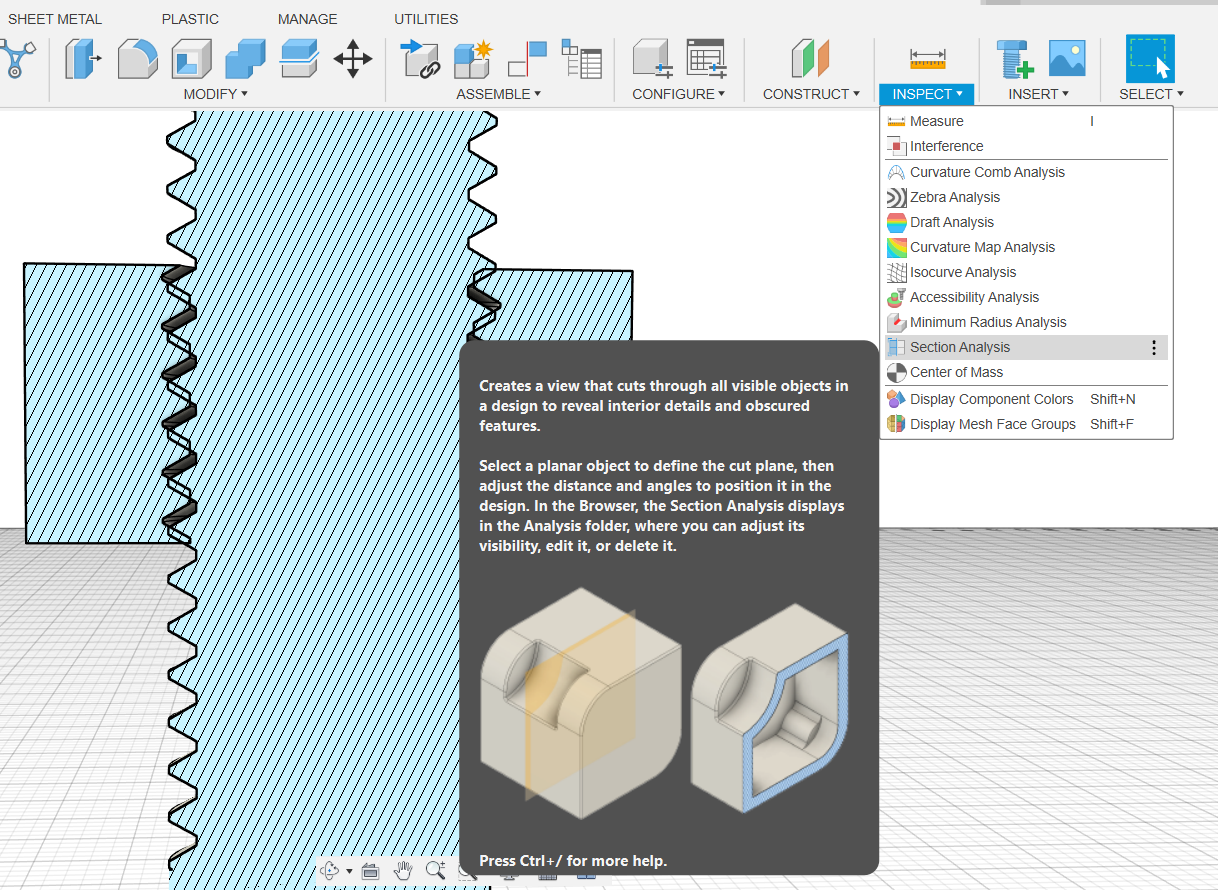Select the Pan hand tool
Image resolution: width=1218 pixels, height=890 pixels.
[402, 870]
